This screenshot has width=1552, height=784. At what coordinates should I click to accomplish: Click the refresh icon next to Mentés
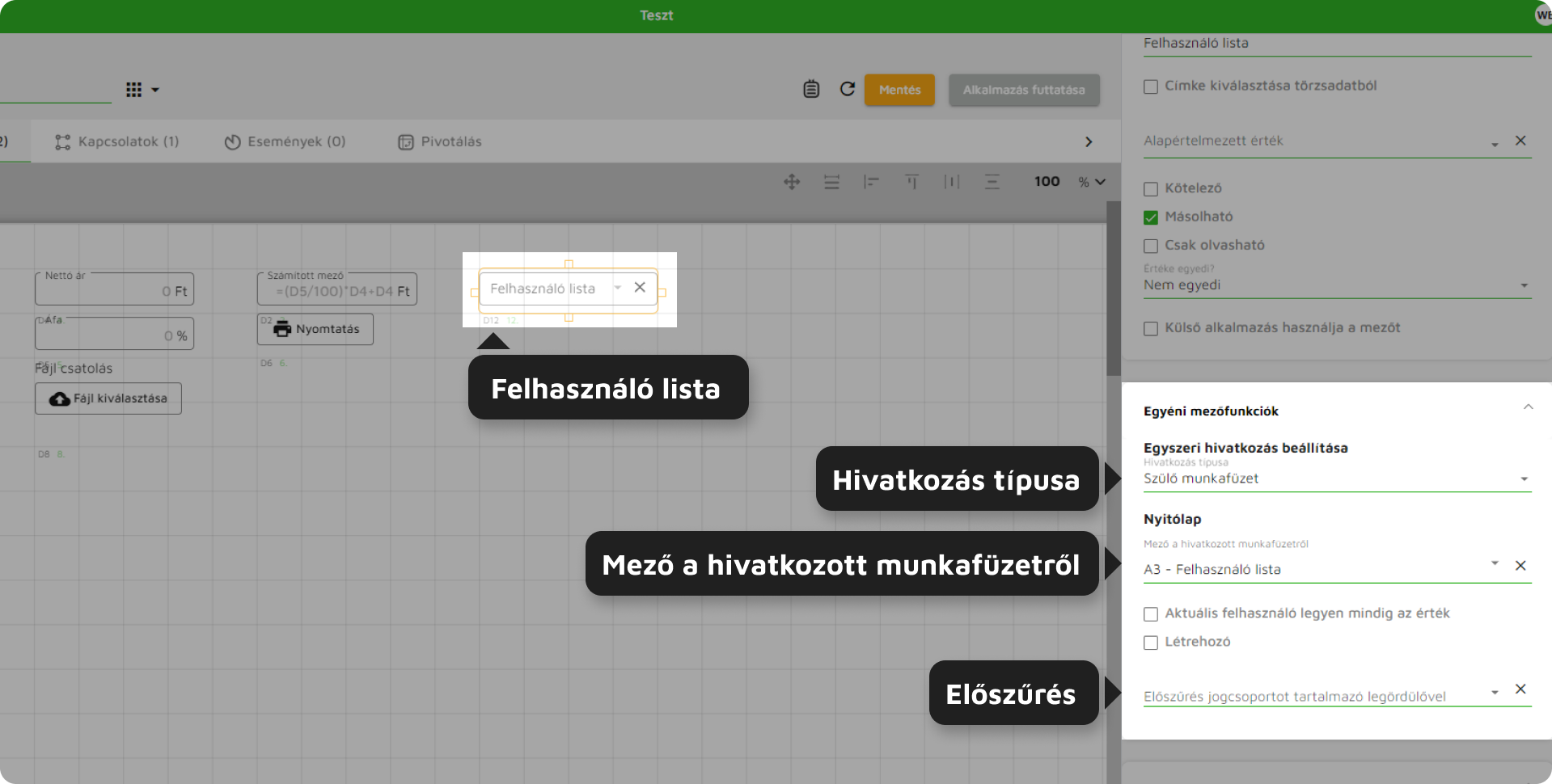(x=848, y=89)
